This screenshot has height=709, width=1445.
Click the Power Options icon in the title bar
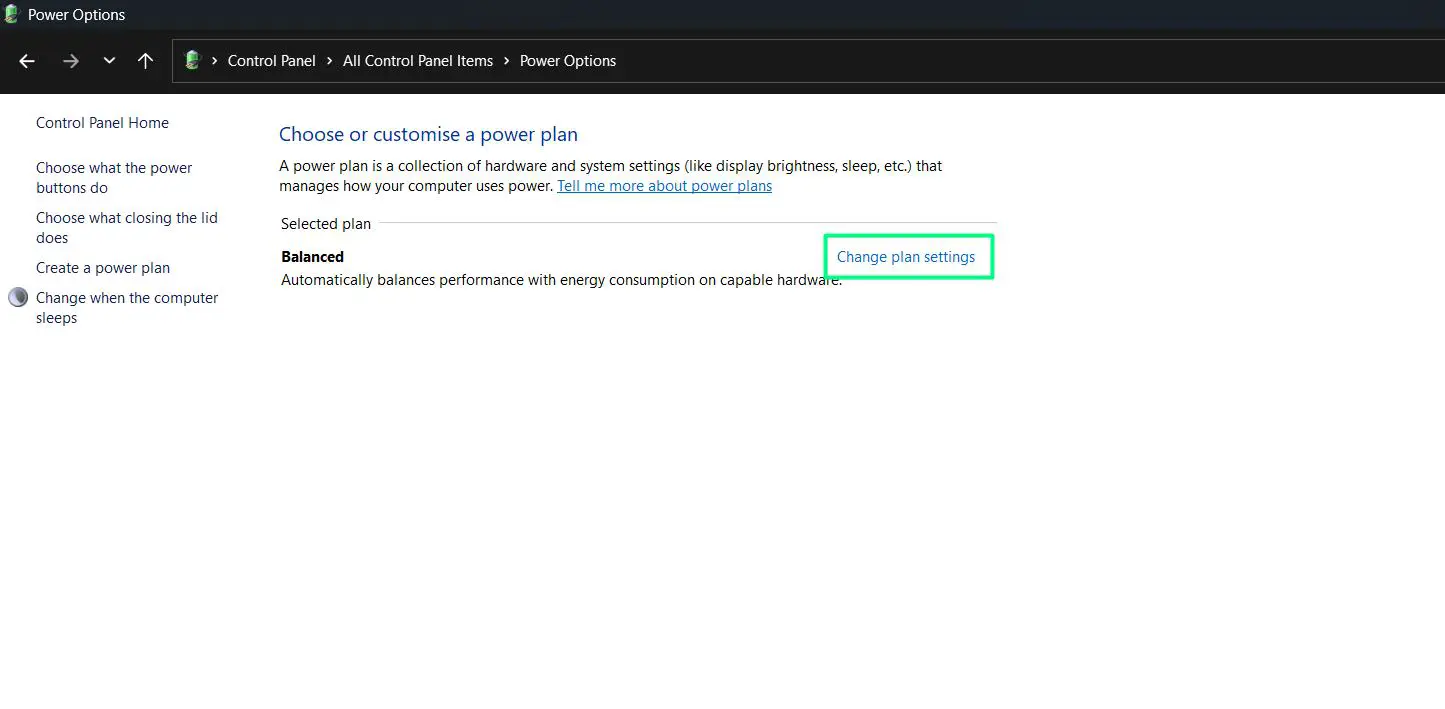click(x=11, y=14)
